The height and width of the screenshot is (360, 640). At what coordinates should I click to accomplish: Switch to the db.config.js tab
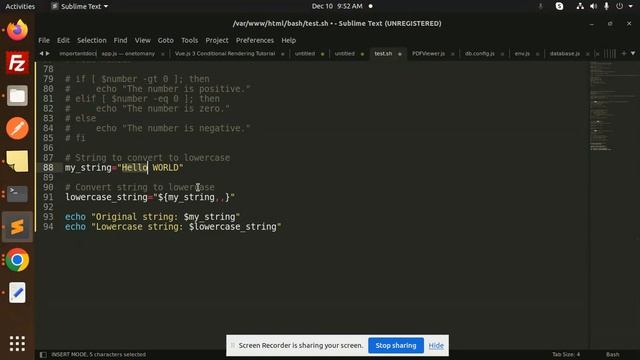point(480,53)
